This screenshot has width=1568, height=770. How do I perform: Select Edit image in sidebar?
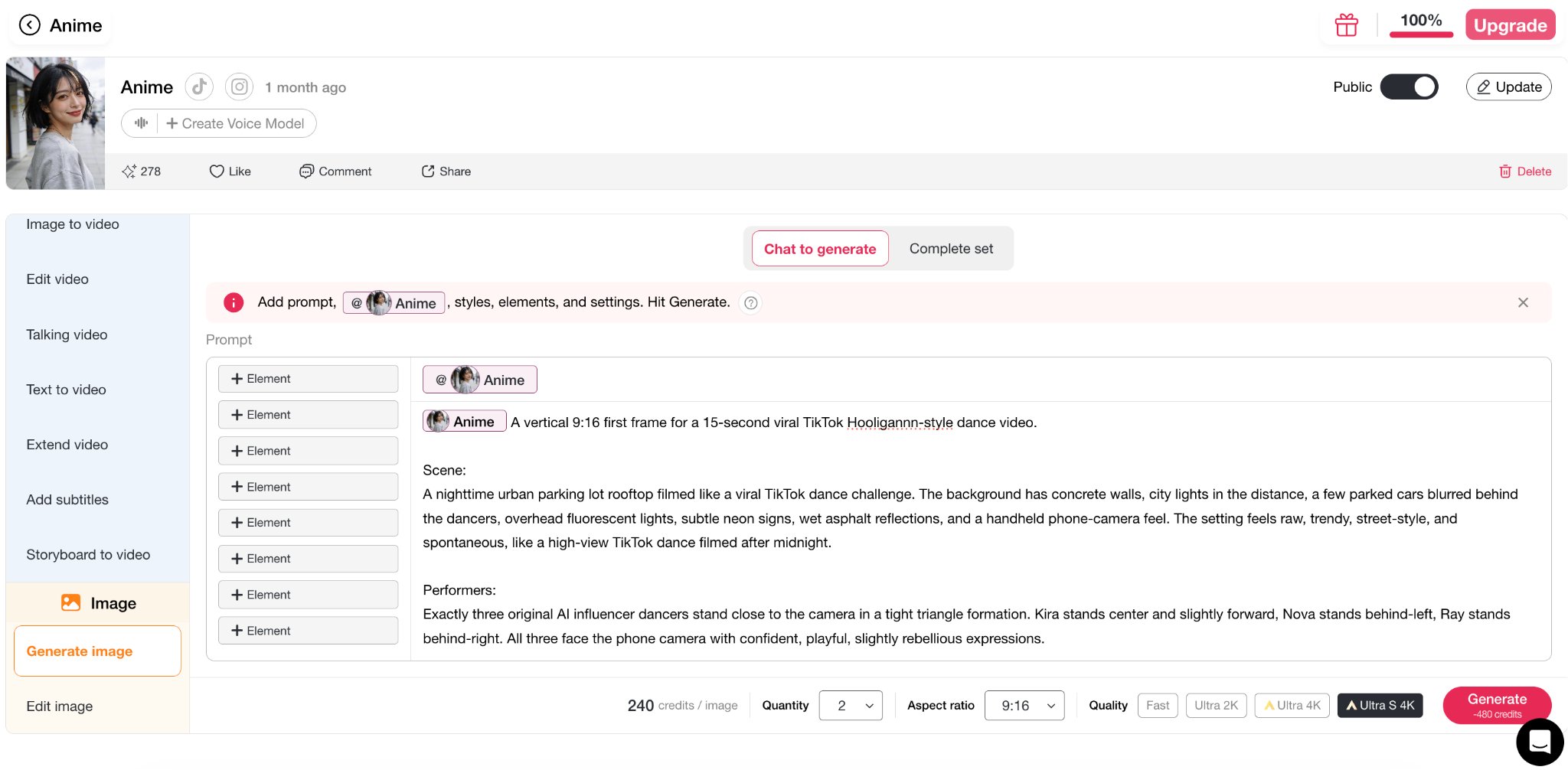pos(60,706)
